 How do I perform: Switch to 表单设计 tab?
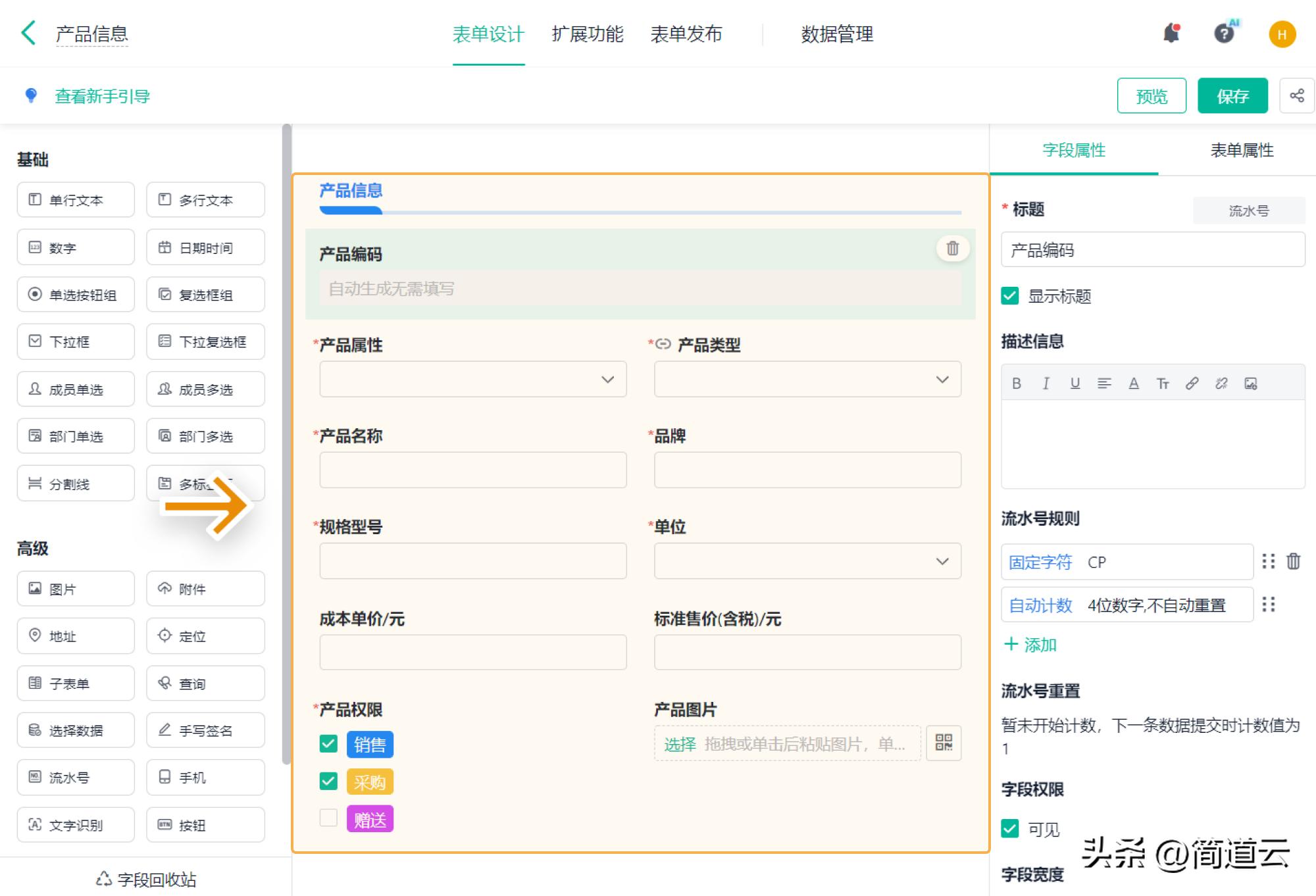point(488,34)
